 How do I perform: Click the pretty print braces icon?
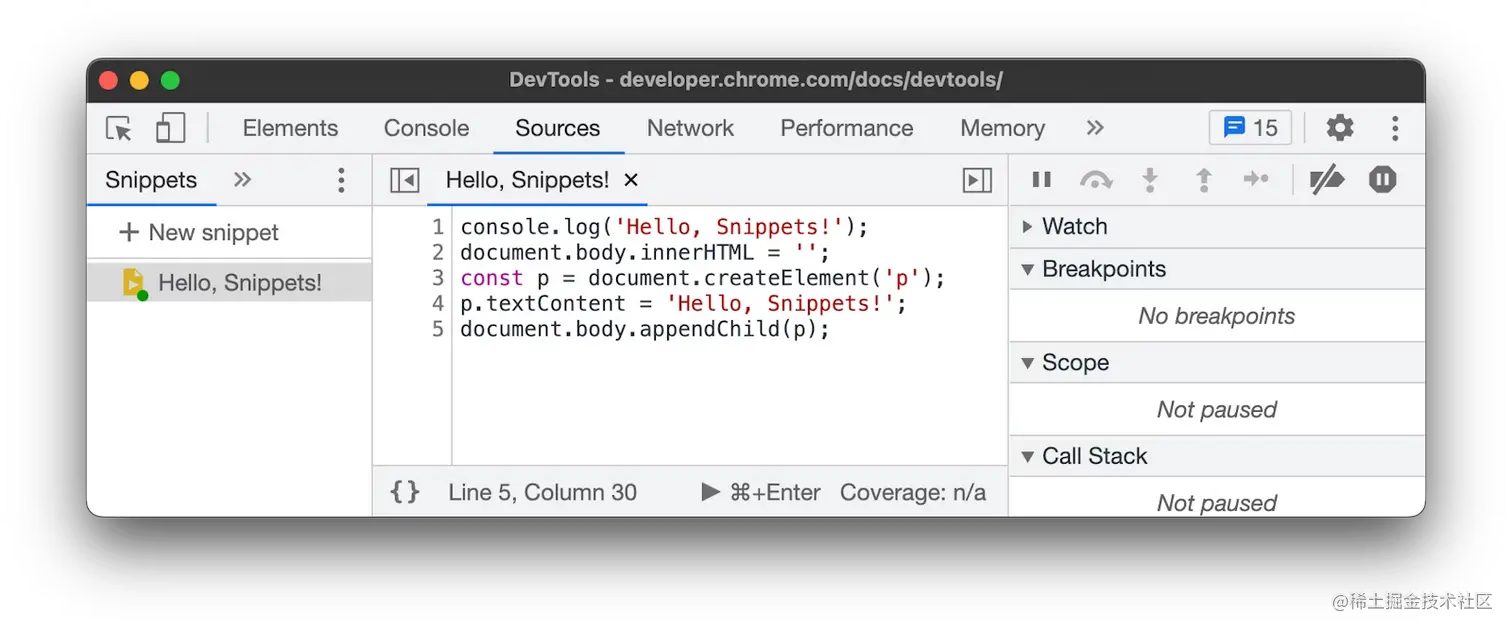coord(405,492)
